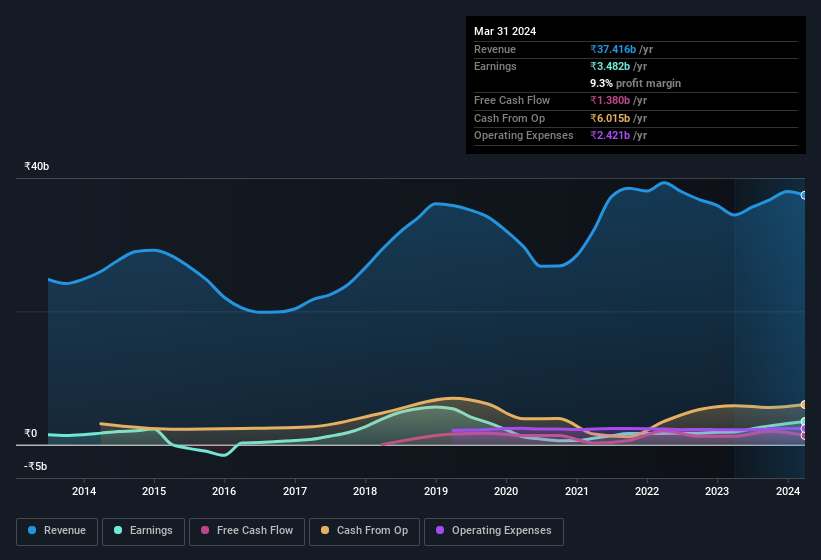This screenshot has height=560, width=821.
Task: Click the blue Revenue endpoint marker on chart
Action: tap(804, 195)
